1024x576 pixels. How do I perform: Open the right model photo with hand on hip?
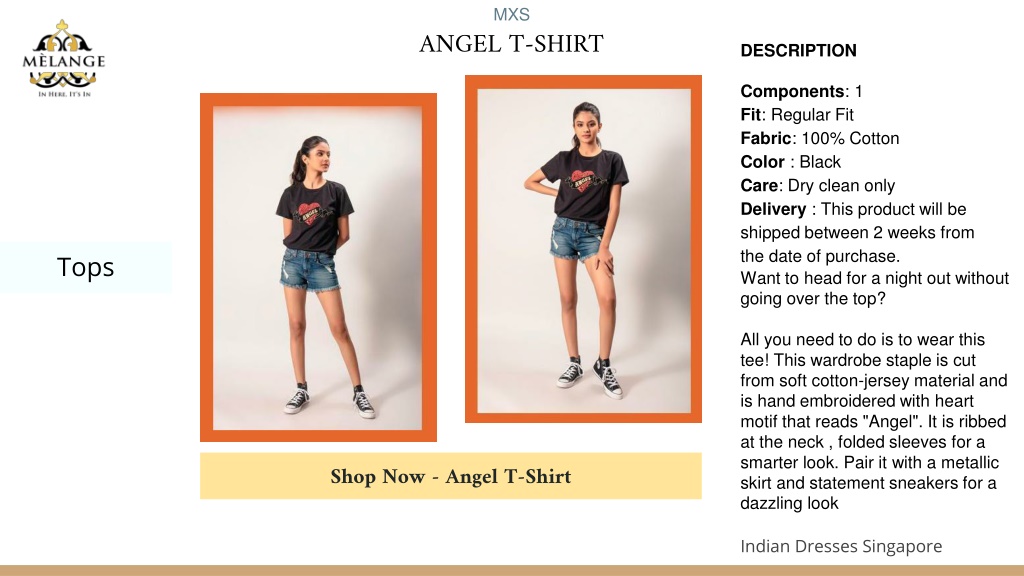pyautogui.click(x=584, y=251)
